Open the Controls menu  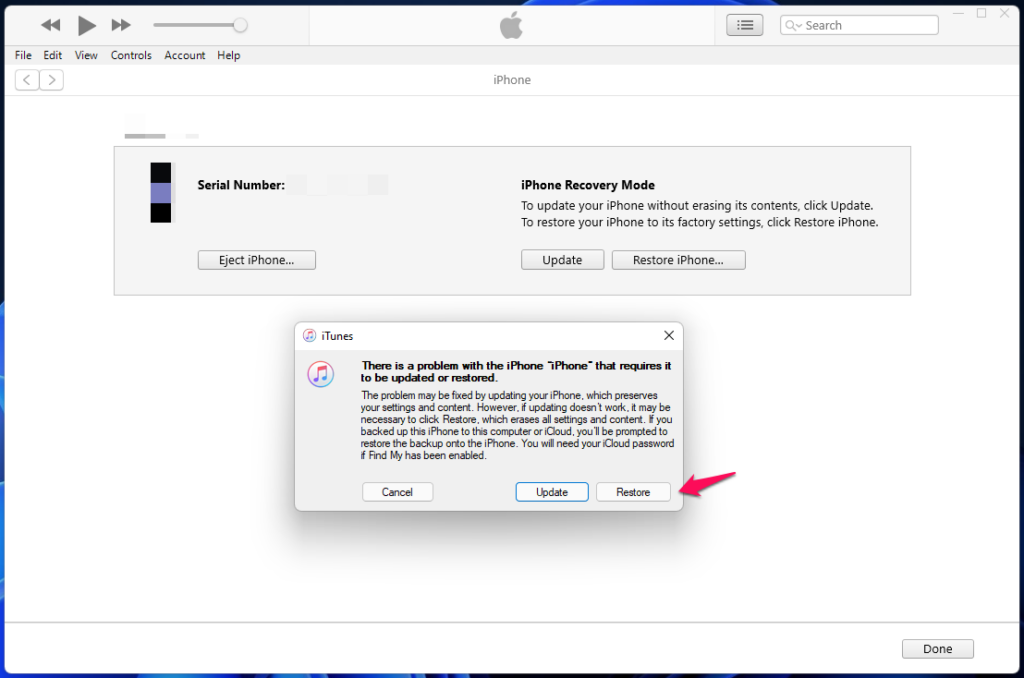(x=131, y=56)
